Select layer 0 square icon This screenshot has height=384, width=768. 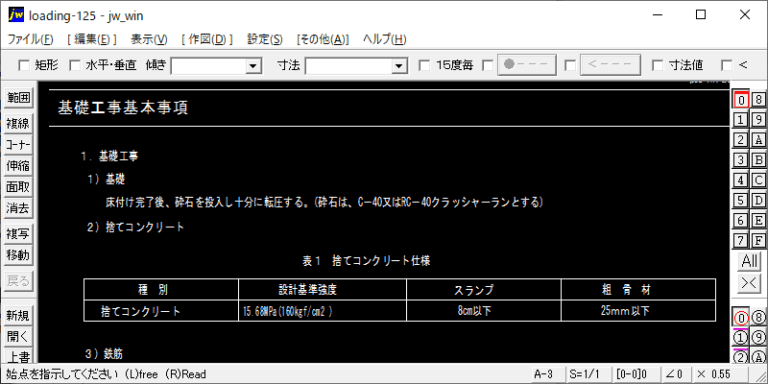pos(741,99)
